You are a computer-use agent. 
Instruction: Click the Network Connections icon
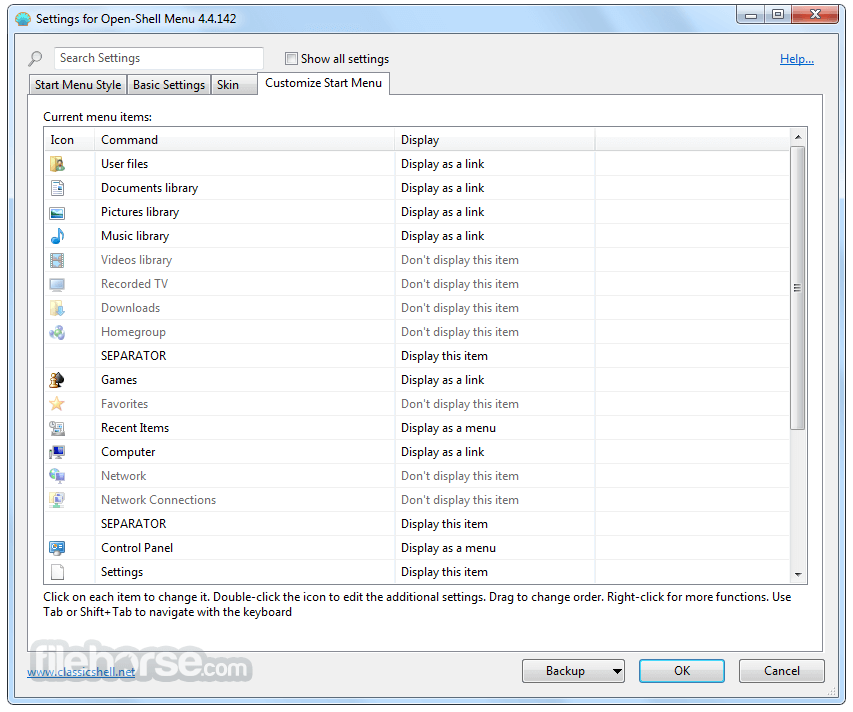pos(57,500)
